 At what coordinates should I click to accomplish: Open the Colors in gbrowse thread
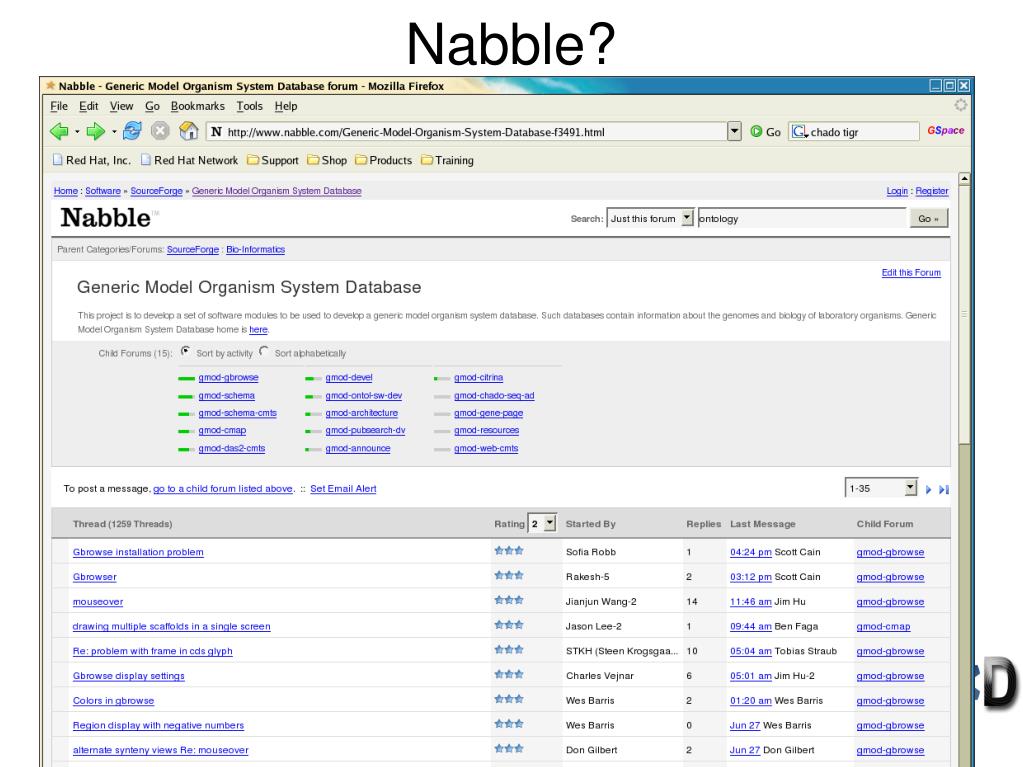[114, 701]
